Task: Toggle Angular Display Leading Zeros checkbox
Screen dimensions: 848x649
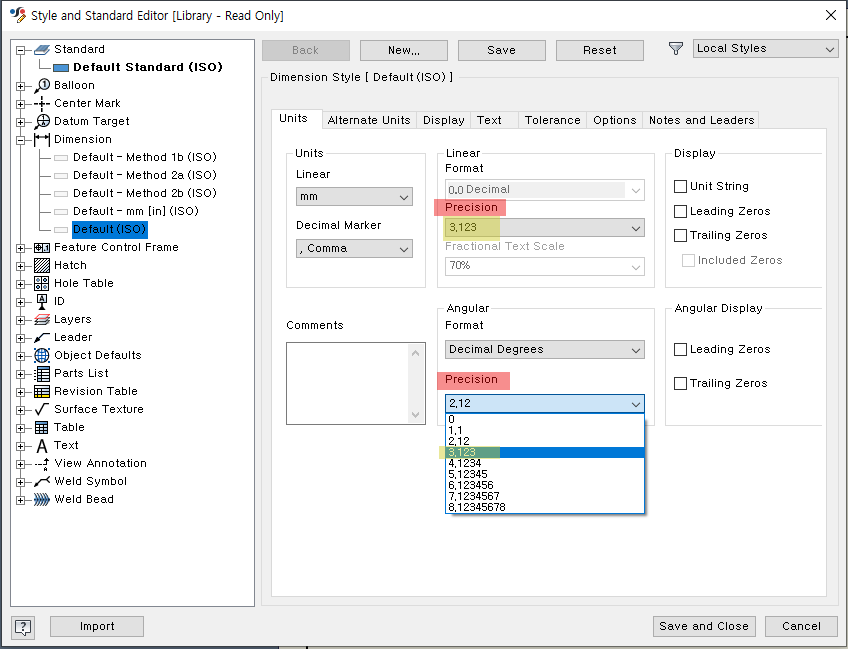Action: [x=680, y=349]
